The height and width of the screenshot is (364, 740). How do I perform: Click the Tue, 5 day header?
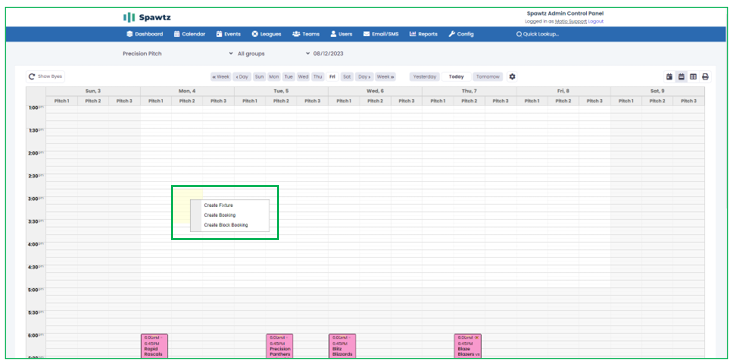[281, 91]
